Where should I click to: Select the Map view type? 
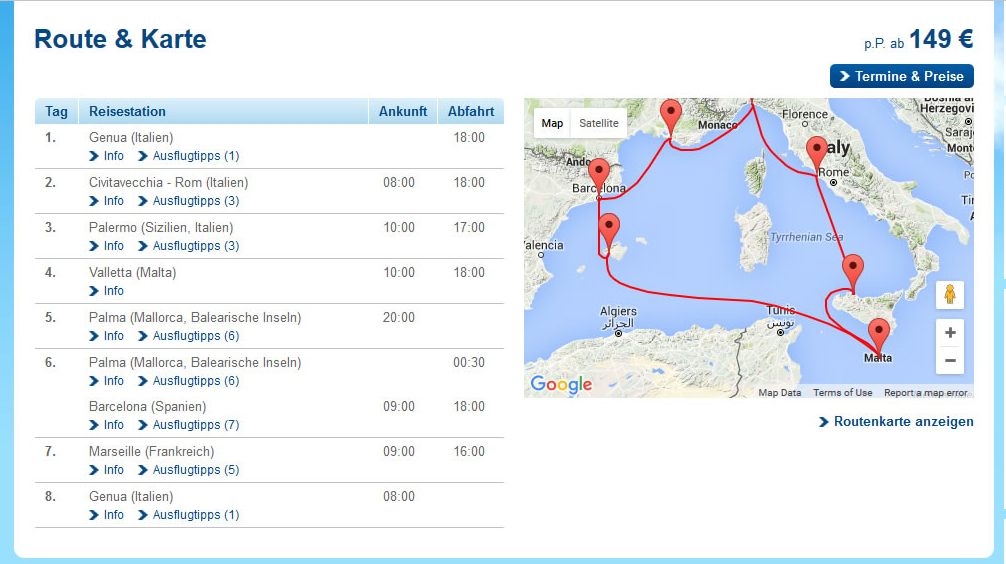point(552,123)
